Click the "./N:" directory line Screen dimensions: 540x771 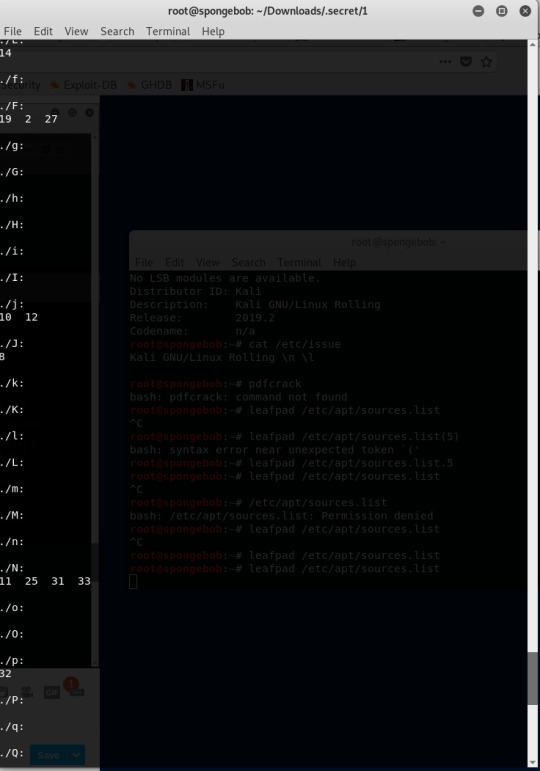(12, 568)
